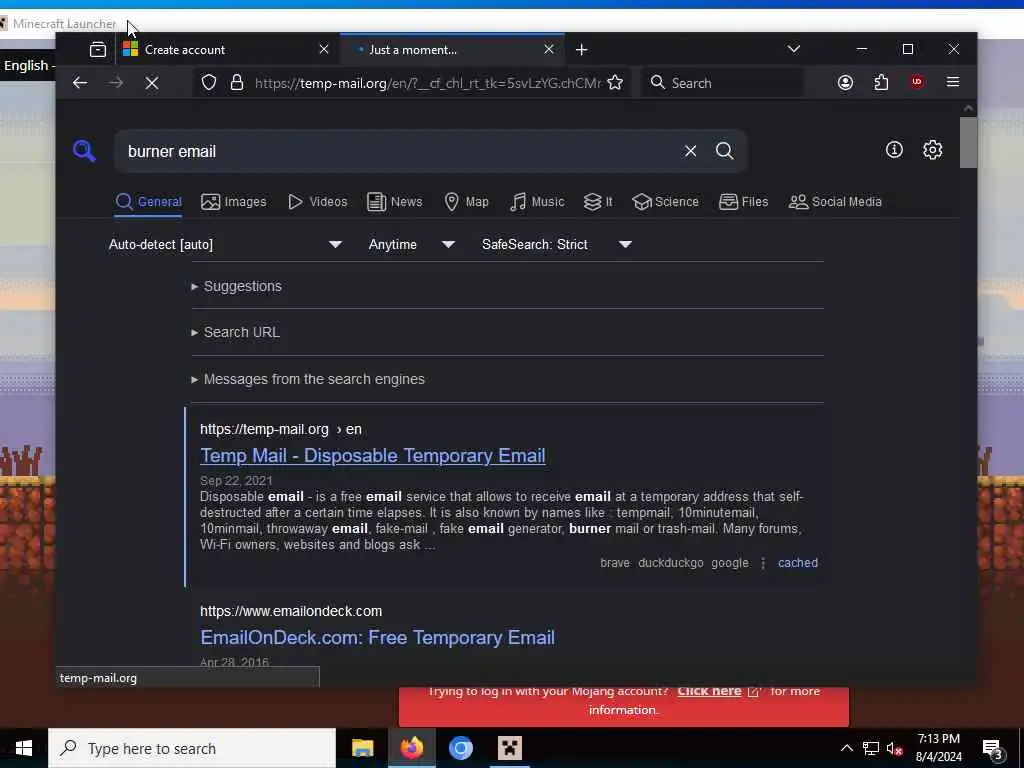Viewport: 1024px width, 768px height.
Task: Open the Auto-detect language dropdown
Action: (225, 244)
